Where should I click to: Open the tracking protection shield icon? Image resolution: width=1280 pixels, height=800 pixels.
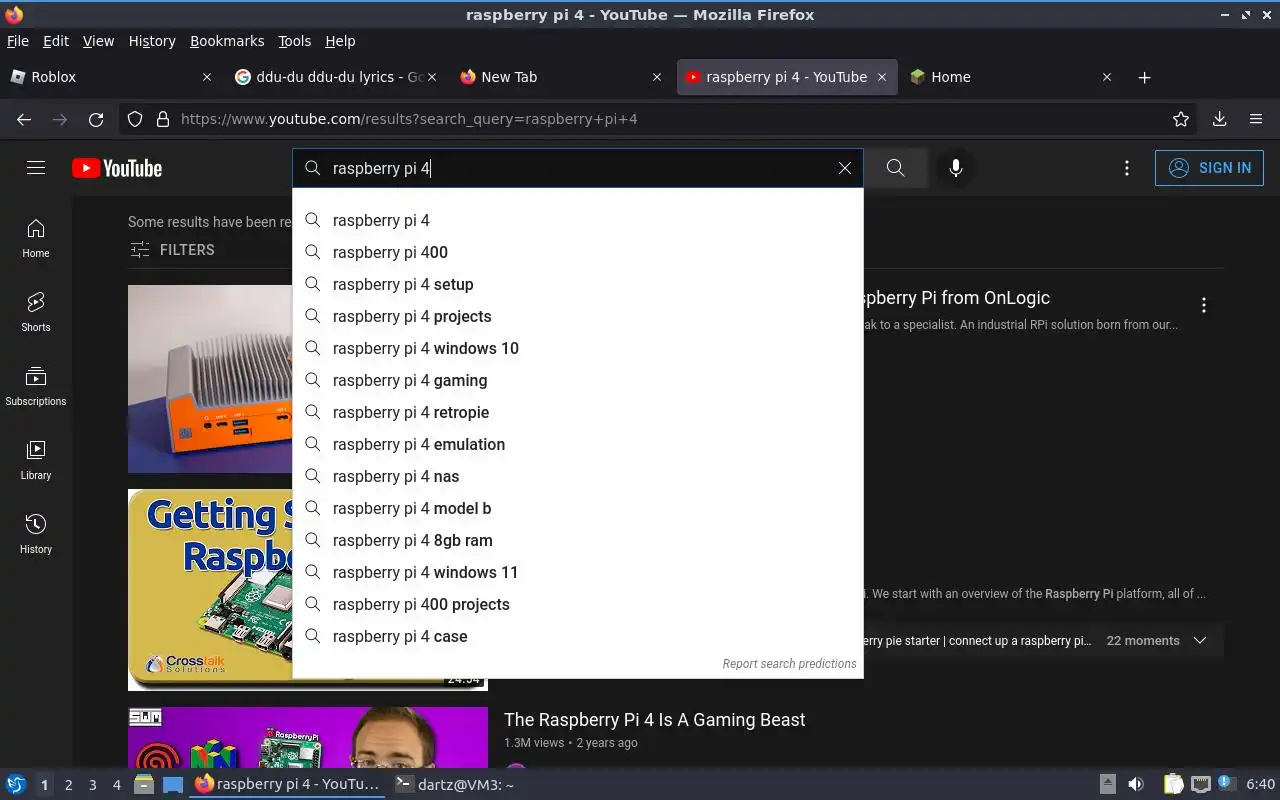(135, 119)
